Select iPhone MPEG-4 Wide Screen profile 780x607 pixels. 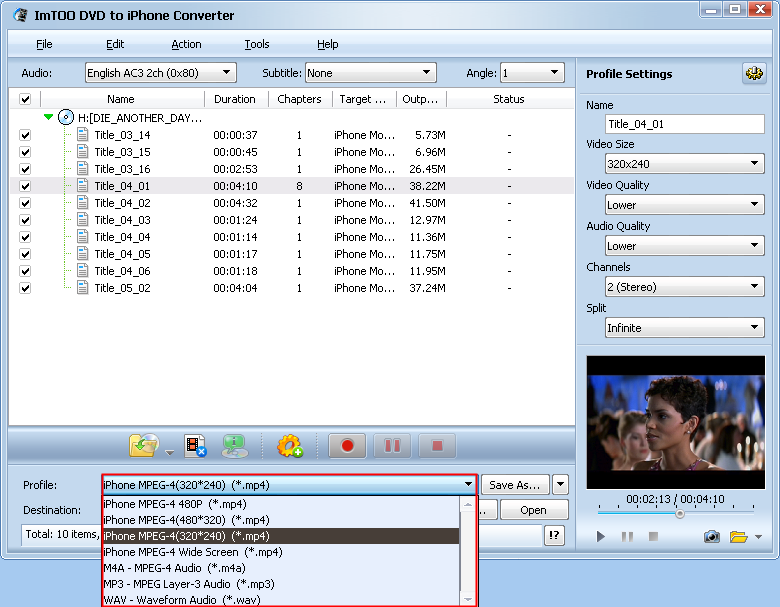point(281,552)
